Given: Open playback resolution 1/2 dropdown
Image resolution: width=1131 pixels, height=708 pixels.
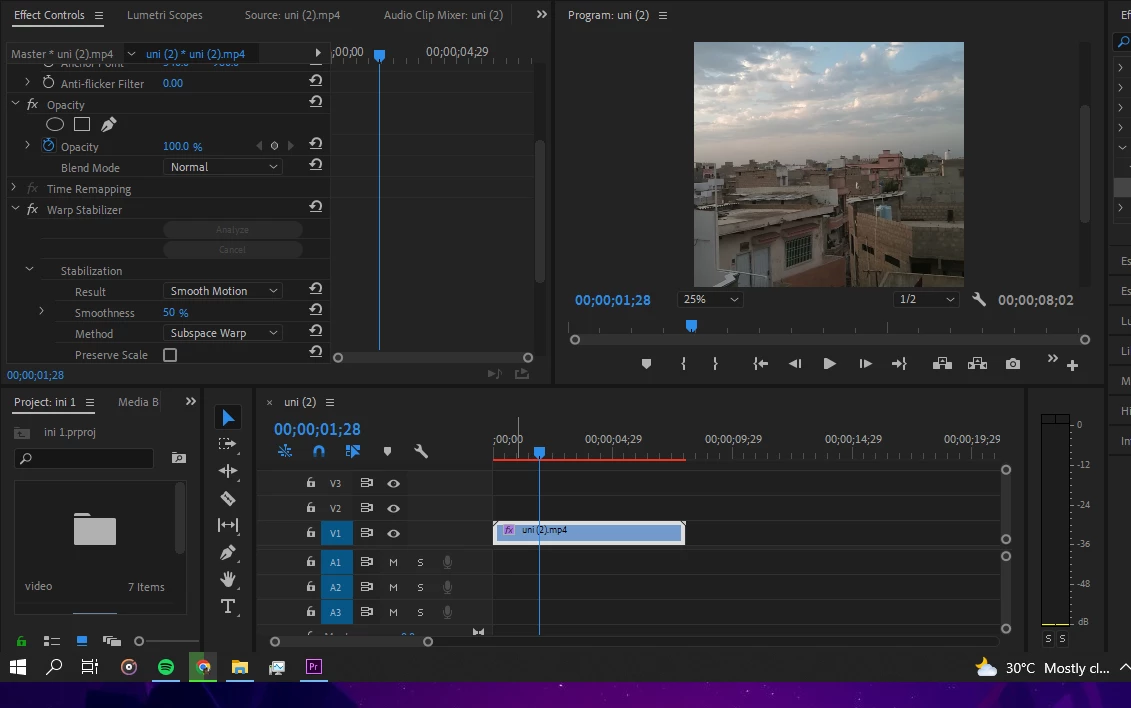Looking at the screenshot, I should [x=926, y=299].
